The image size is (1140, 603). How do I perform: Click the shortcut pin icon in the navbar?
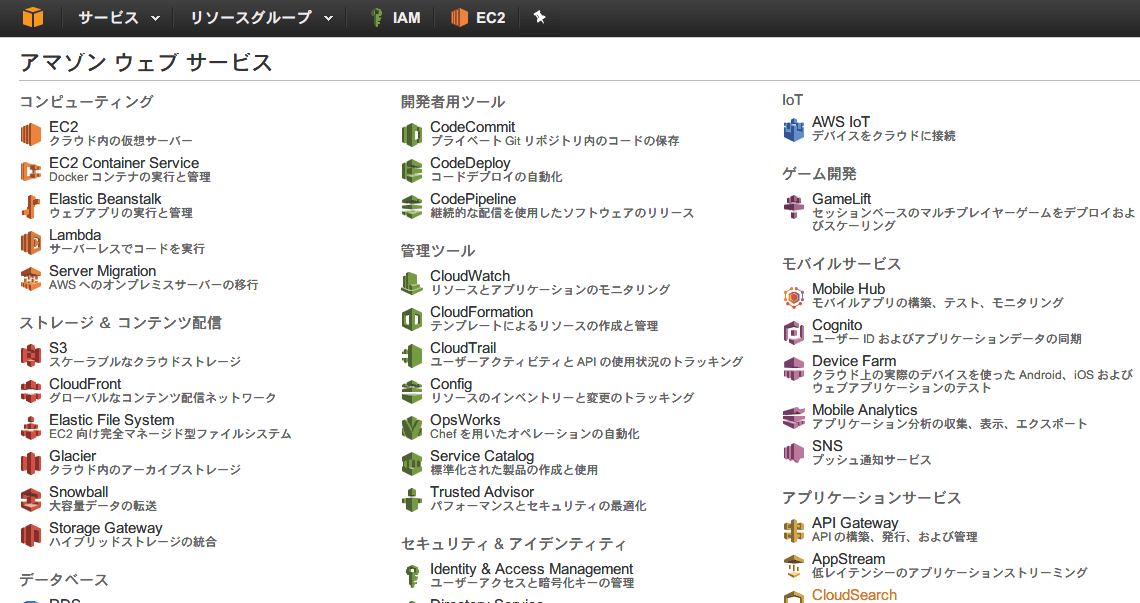539,17
